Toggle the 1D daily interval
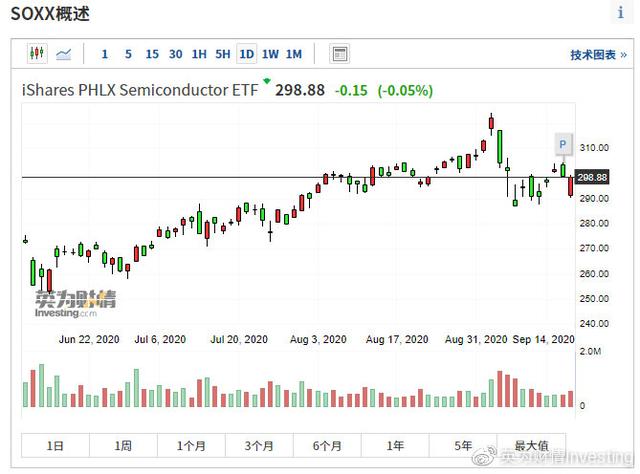 [246, 54]
